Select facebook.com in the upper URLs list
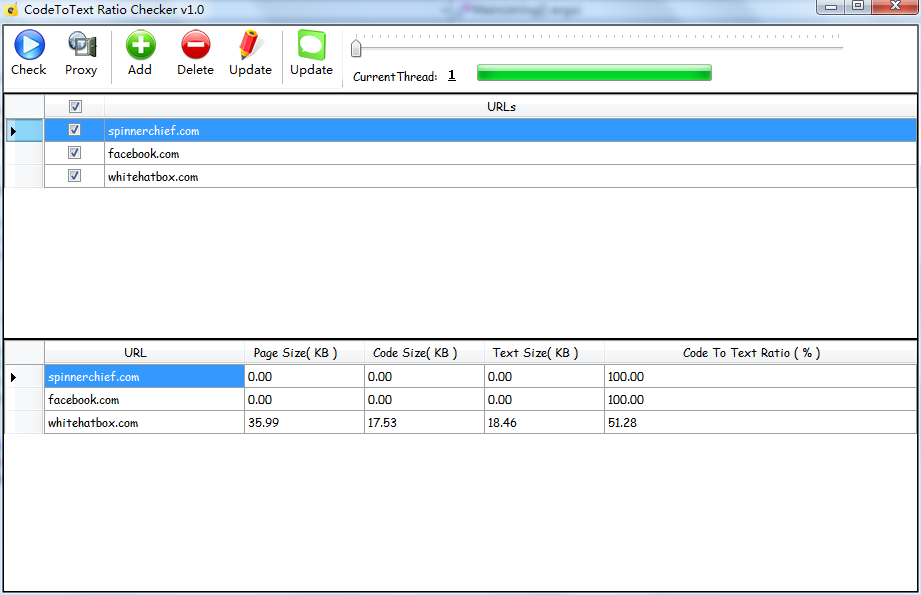The image size is (921, 595). pos(144,154)
